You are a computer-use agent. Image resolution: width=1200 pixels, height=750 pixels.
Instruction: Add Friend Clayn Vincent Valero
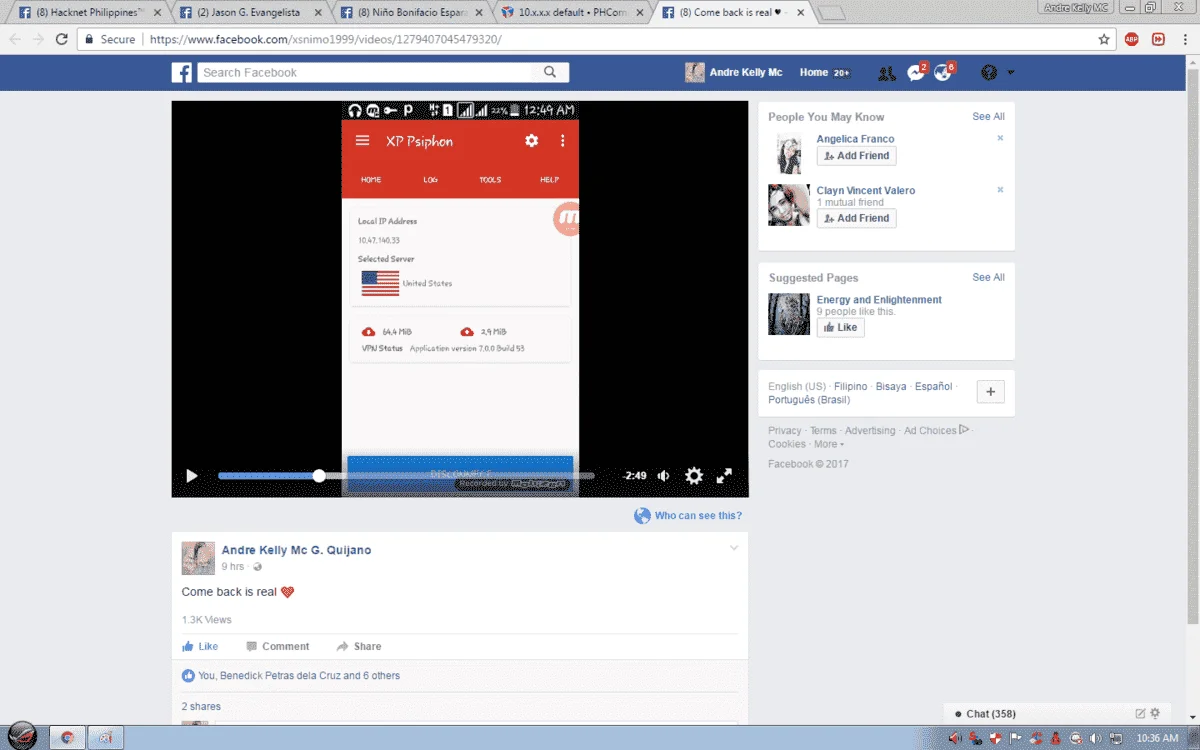pos(856,218)
